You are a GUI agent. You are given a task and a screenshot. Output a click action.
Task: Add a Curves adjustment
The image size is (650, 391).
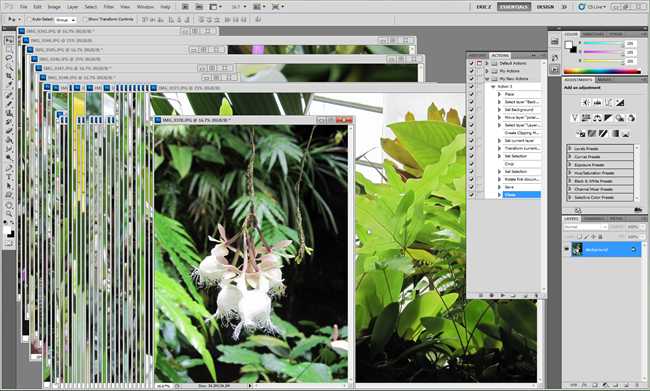(609, 102)
